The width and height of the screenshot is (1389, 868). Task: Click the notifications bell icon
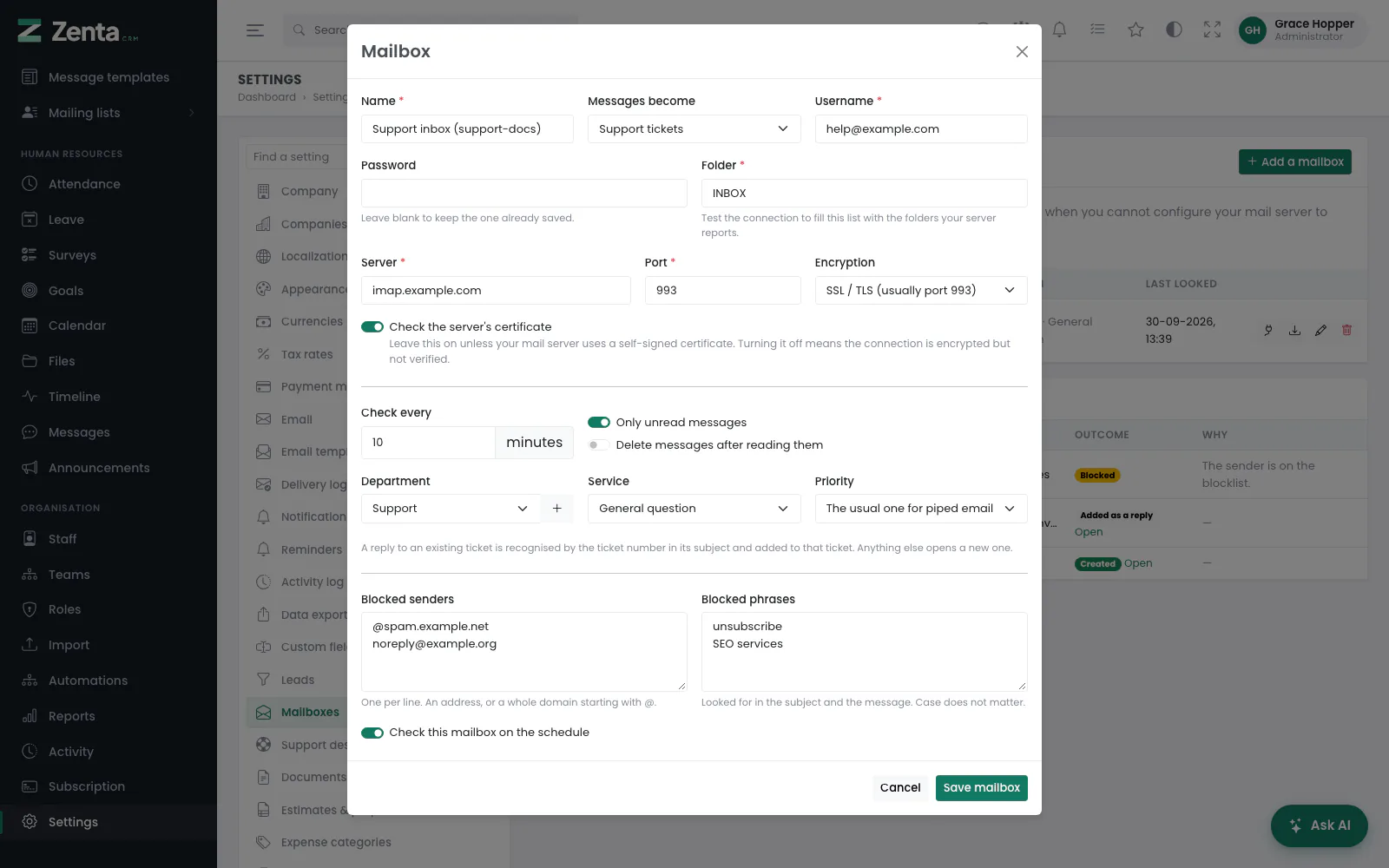point(1059,30)
